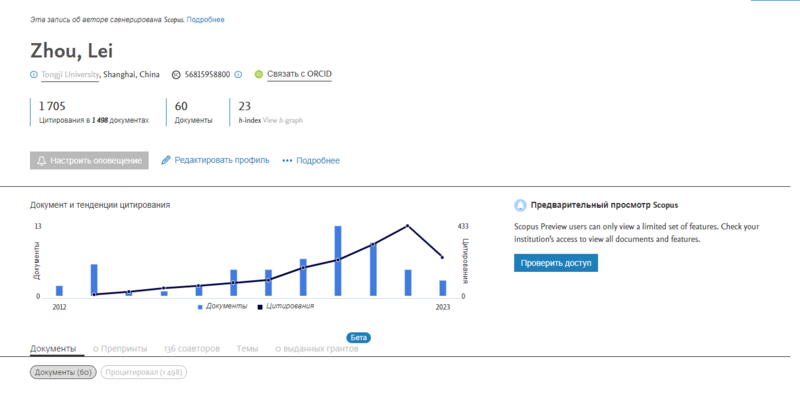
Task: Click the green ORCID logo icon
Action: [x=258, y=74]
